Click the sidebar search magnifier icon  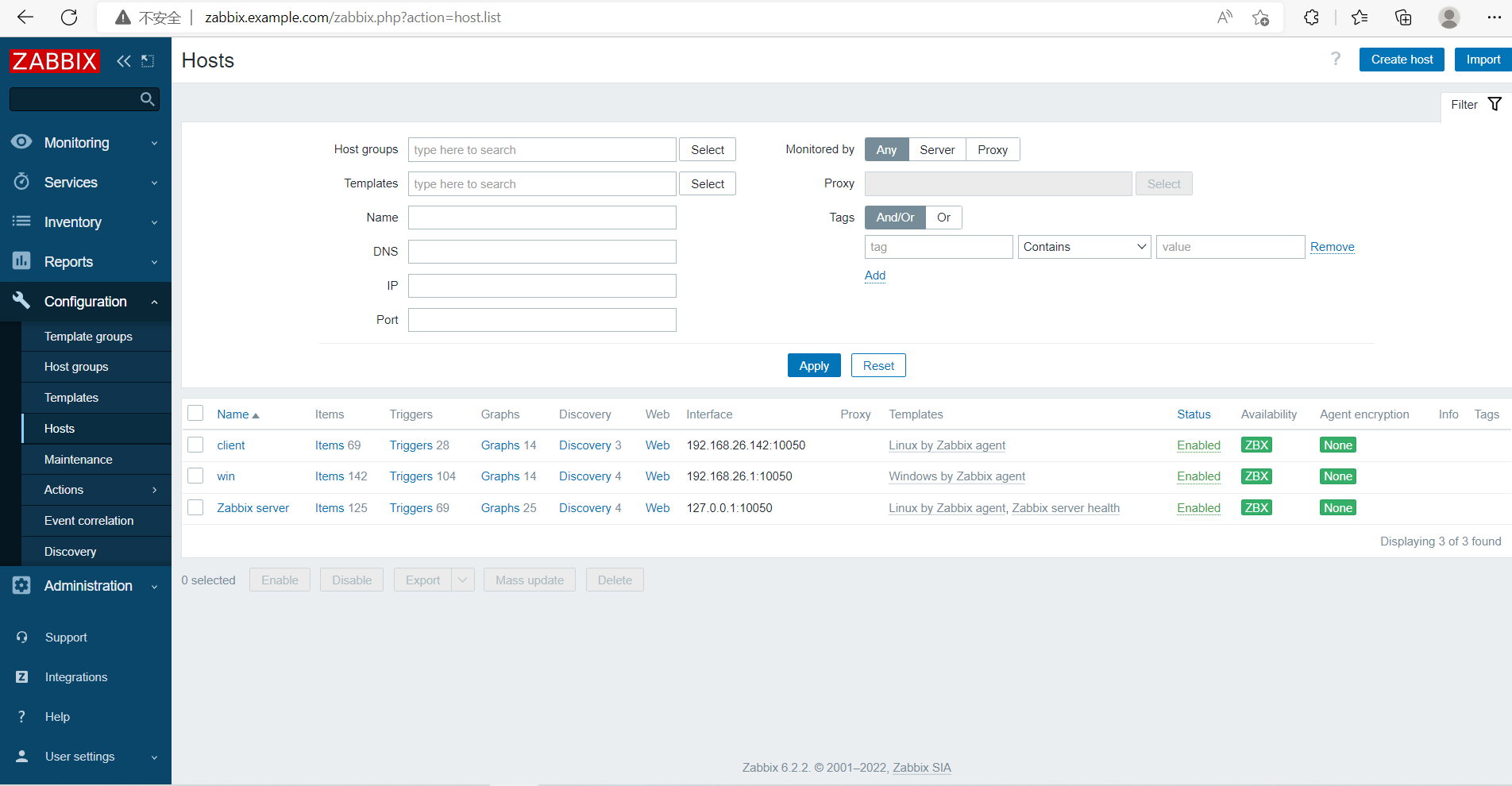tap(147, 99)
